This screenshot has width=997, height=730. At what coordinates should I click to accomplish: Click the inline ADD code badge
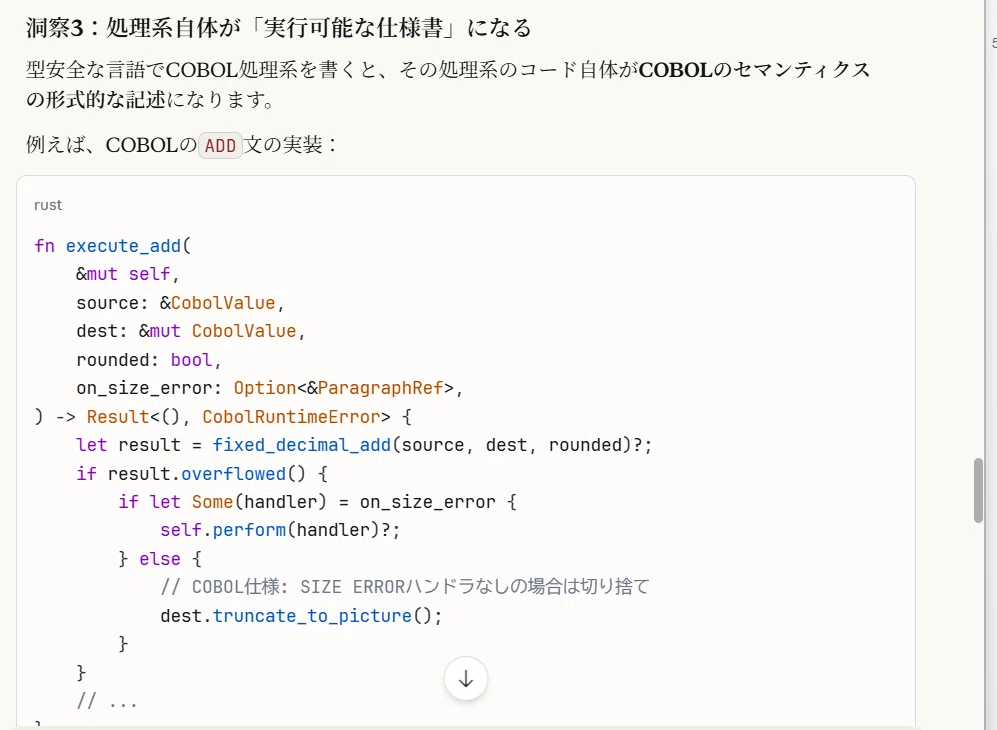click(220, 146)
